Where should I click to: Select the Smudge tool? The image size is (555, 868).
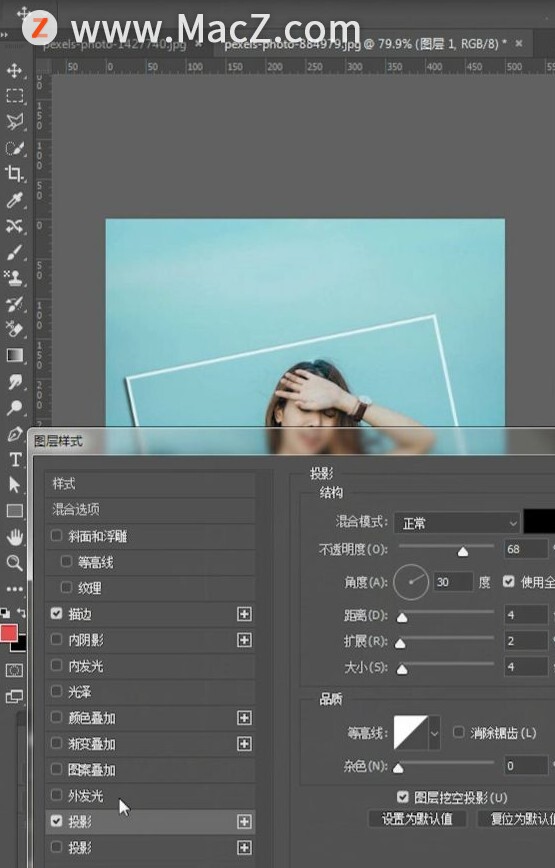[x=14, y=381]
